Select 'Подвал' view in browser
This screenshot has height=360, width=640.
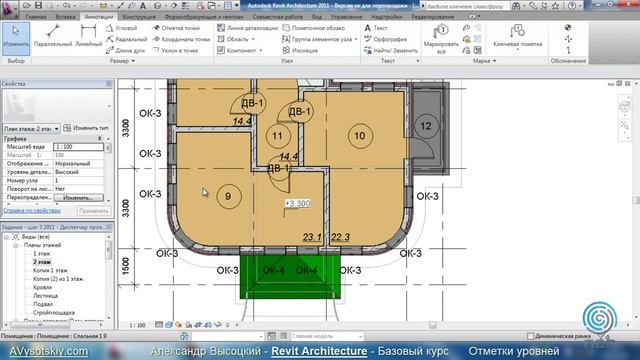(43, 304)
